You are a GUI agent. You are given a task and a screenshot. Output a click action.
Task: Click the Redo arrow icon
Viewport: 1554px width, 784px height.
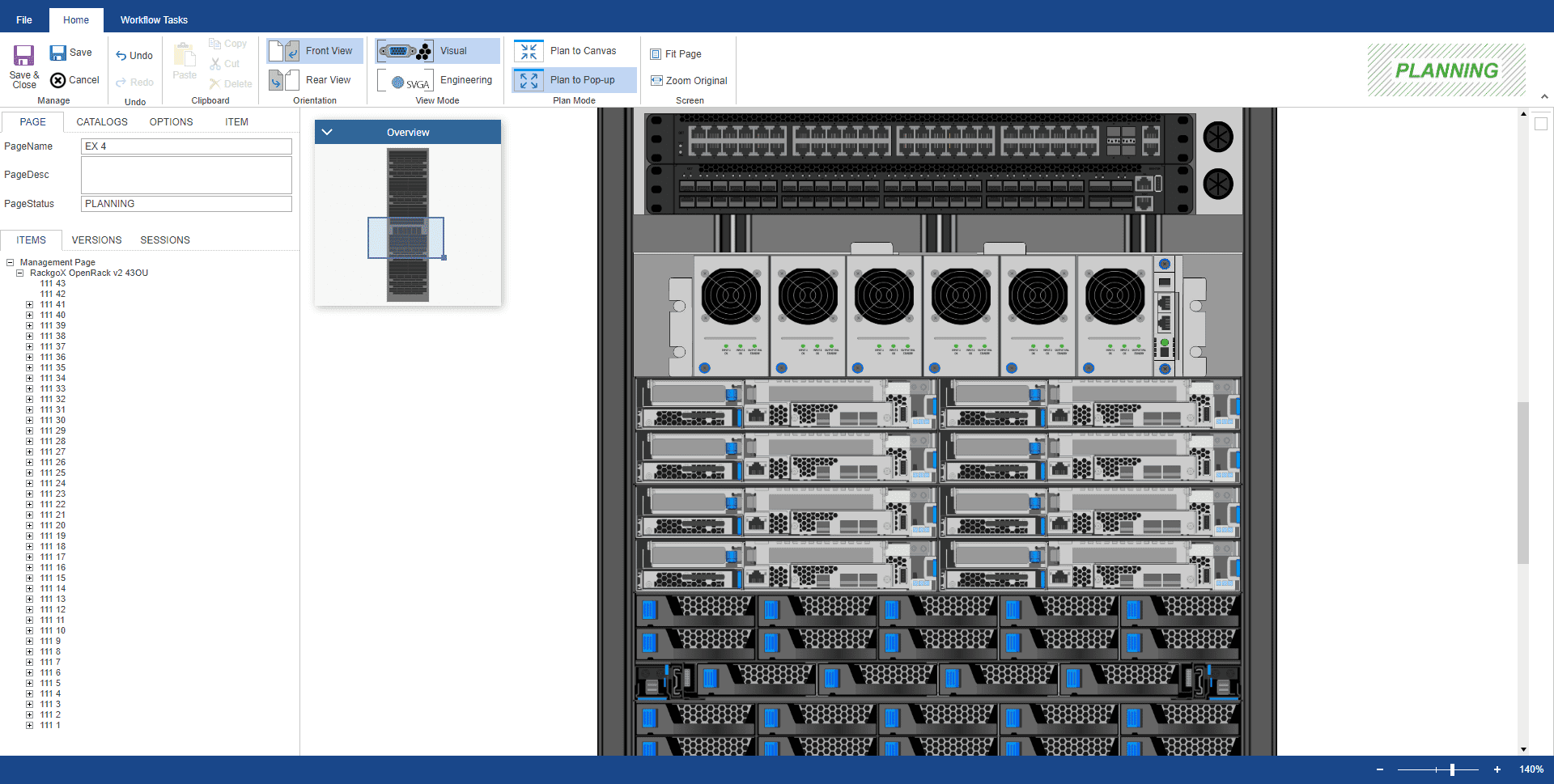point(121,83)
